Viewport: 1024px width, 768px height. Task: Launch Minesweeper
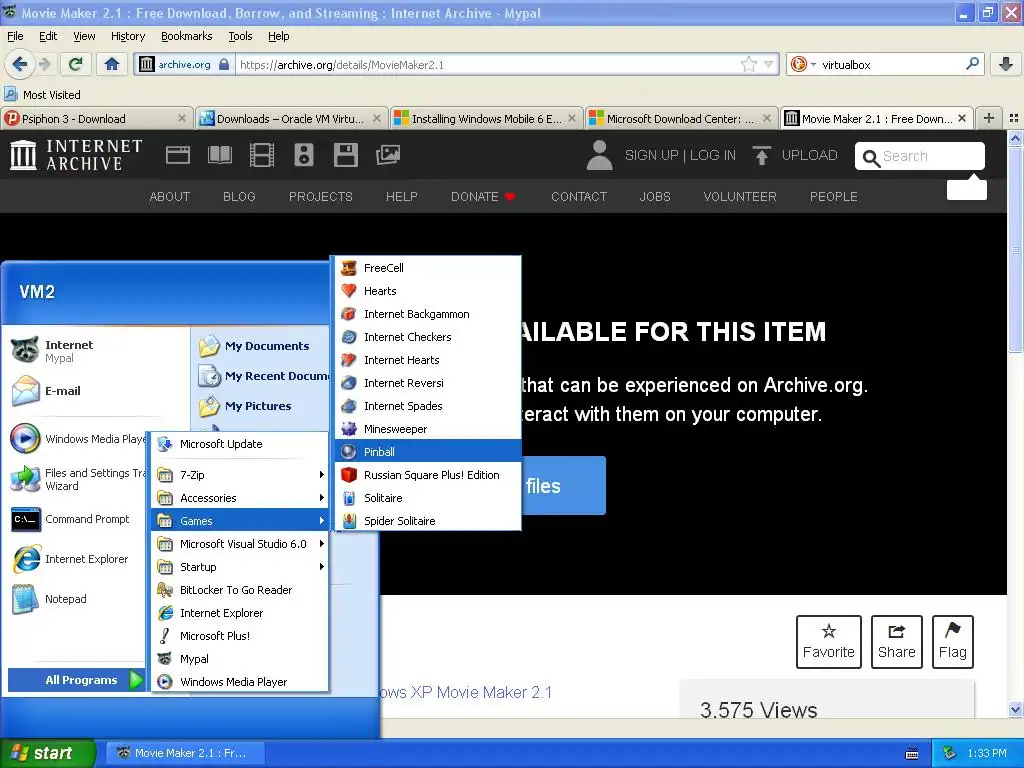point(428,429)
